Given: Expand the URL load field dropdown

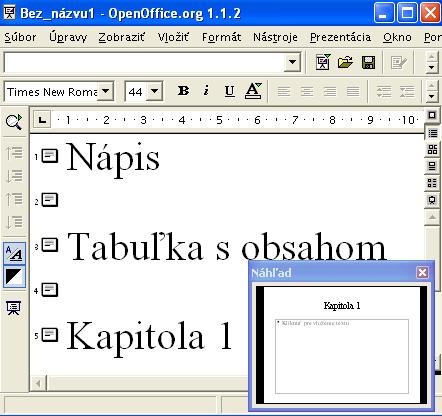Looking at the screenshot, I should point(292,62).
